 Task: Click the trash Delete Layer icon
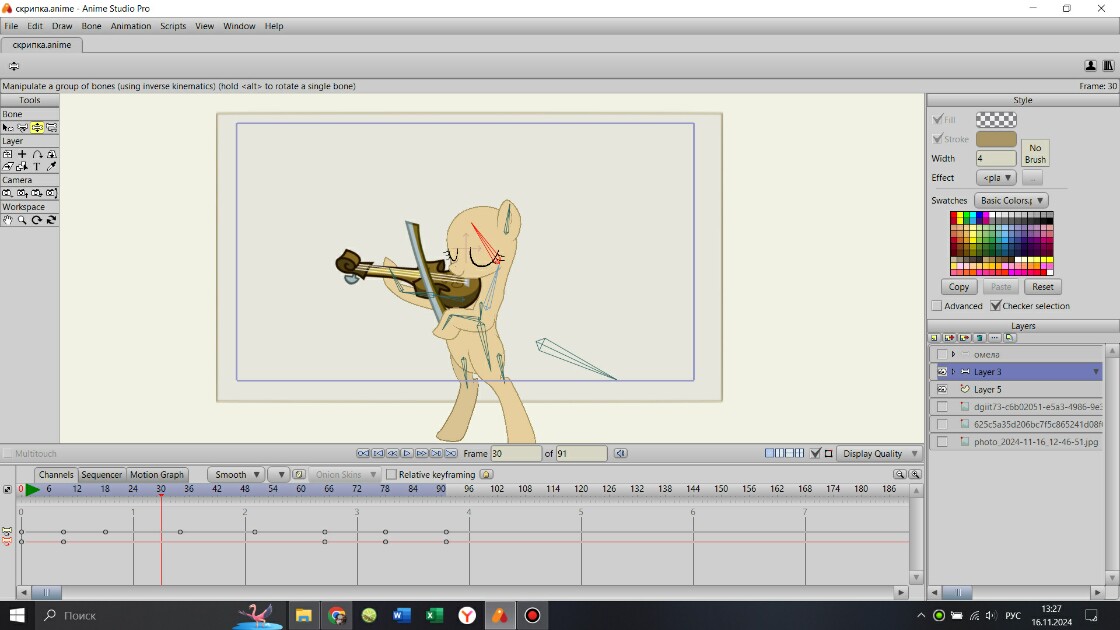pos(980,338)
